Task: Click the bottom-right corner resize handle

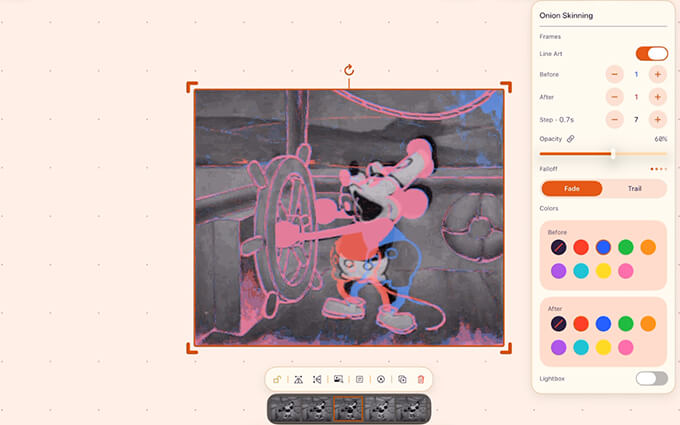Action: [x=506, y=348]
